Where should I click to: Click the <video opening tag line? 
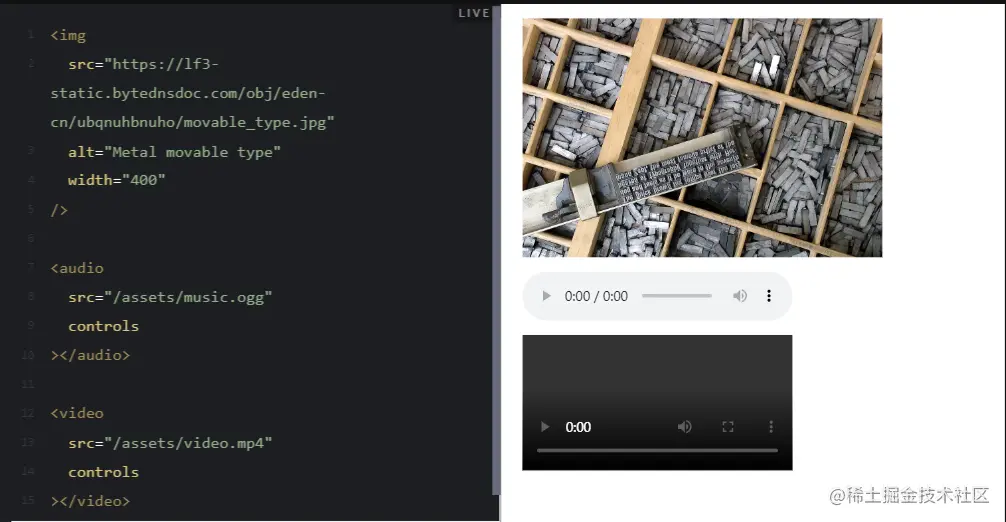tap(77, 413)
